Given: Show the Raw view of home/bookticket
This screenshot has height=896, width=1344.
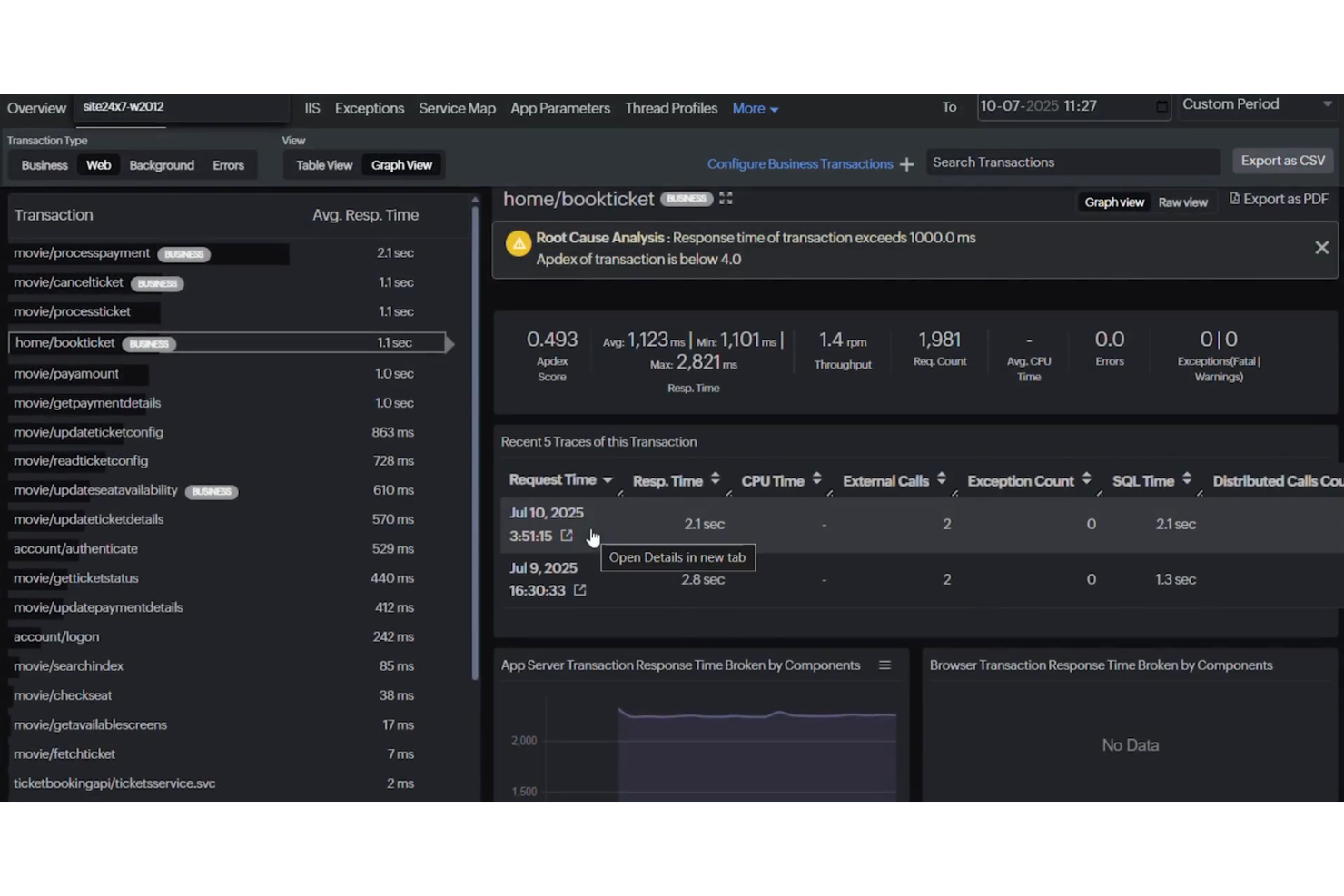Looking at the screenshot, I should pyautogui.click(x=1182, y=202).
